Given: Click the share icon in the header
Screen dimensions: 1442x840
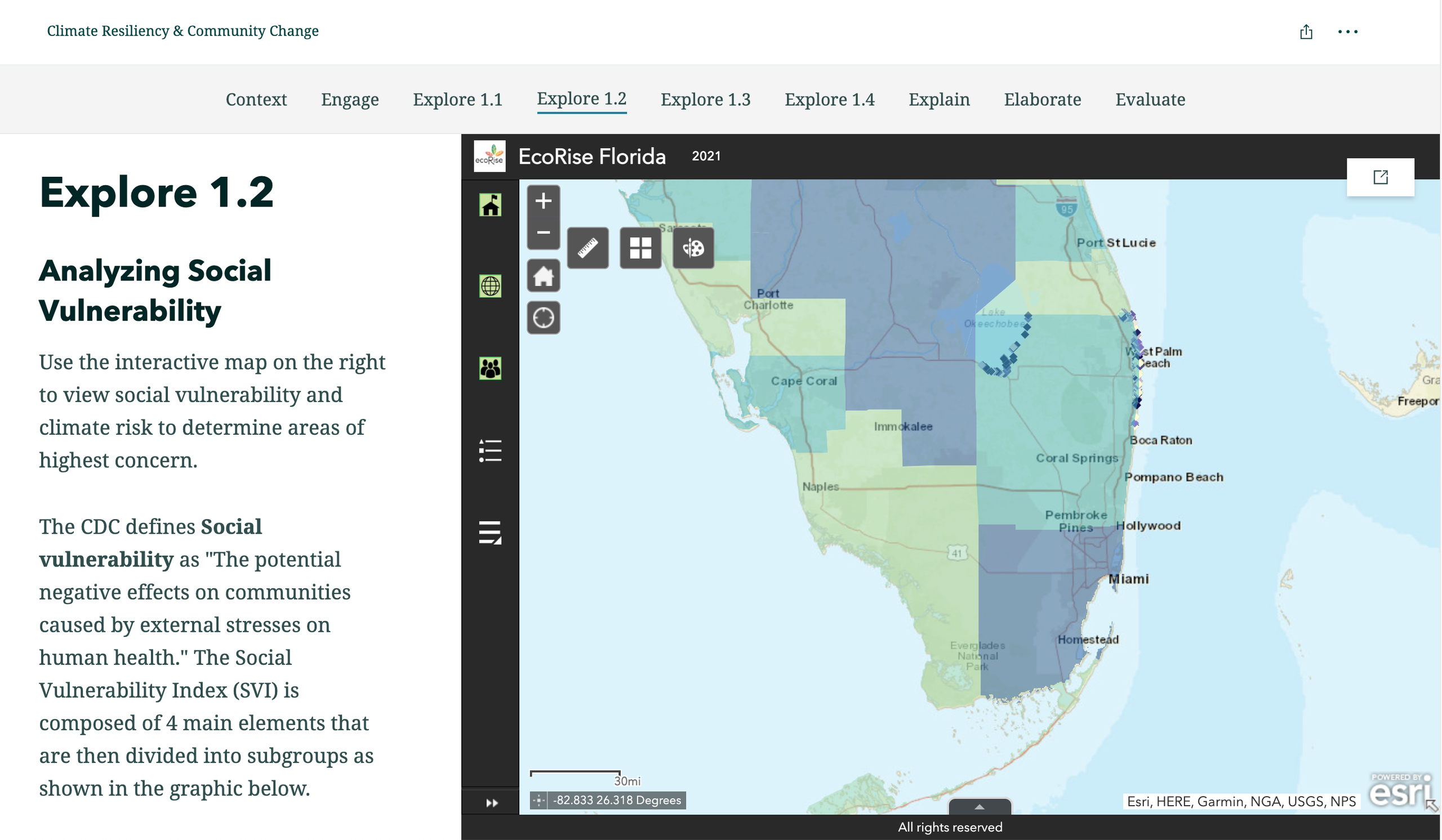Looking at the screenshot, I should point(1306,32).
